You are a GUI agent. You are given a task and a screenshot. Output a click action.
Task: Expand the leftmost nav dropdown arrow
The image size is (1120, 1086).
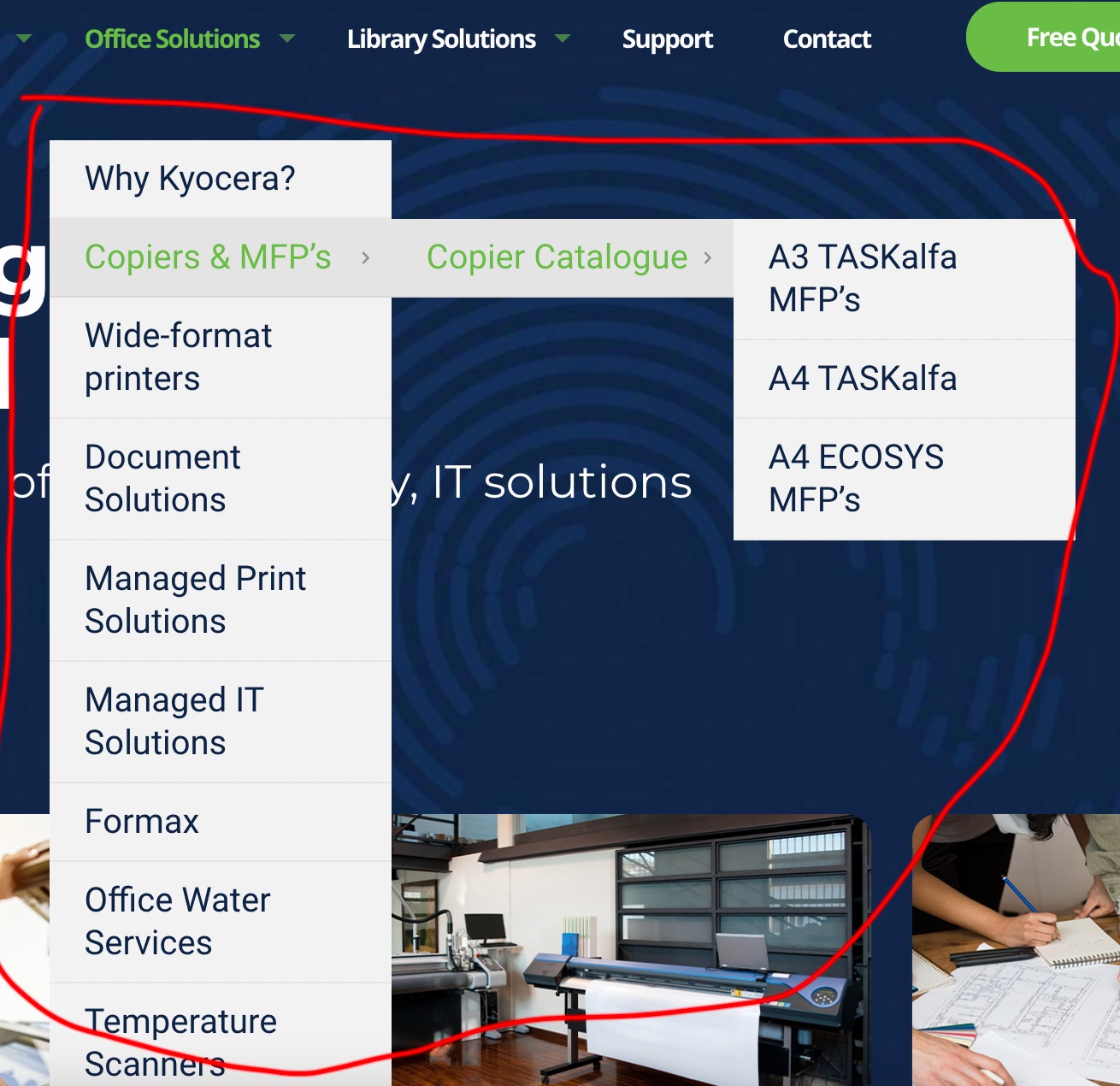23,38
